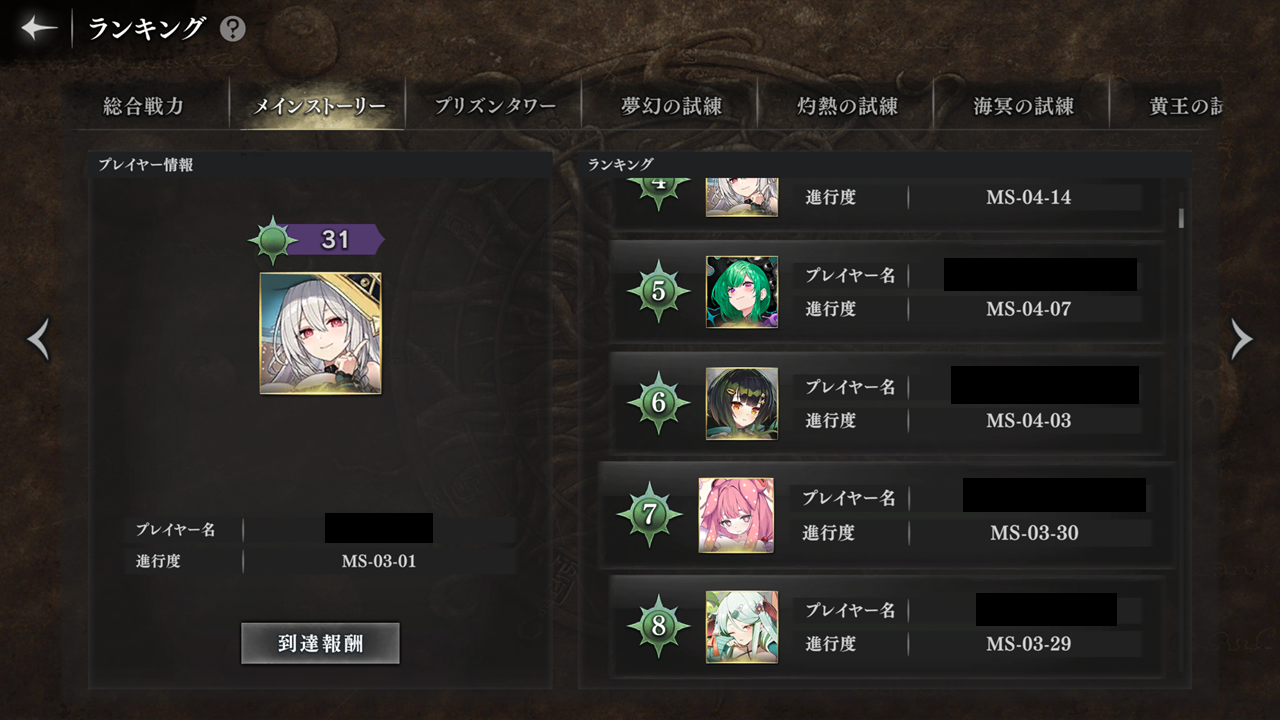Open green-haired avatar of rank 5 player
Image resolution: width=1280 pixels, height=720 pixels.
click(x=742, y=291)
